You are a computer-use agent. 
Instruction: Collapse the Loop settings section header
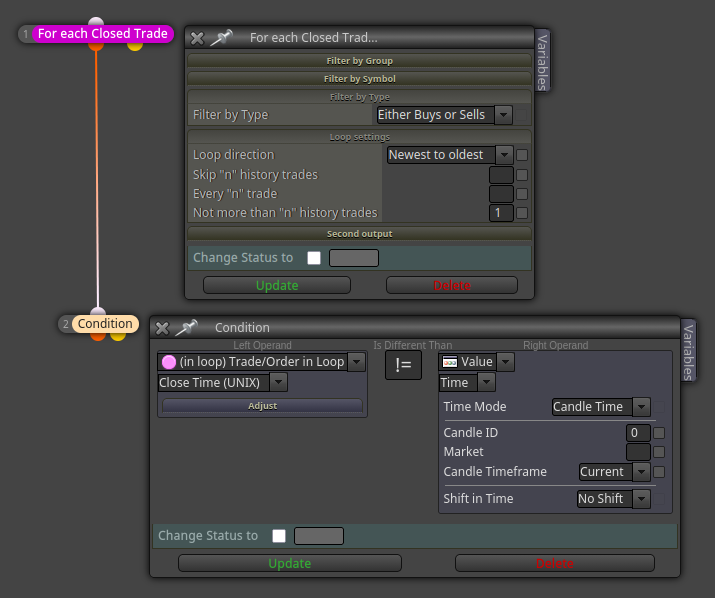(x=359, y=137)
